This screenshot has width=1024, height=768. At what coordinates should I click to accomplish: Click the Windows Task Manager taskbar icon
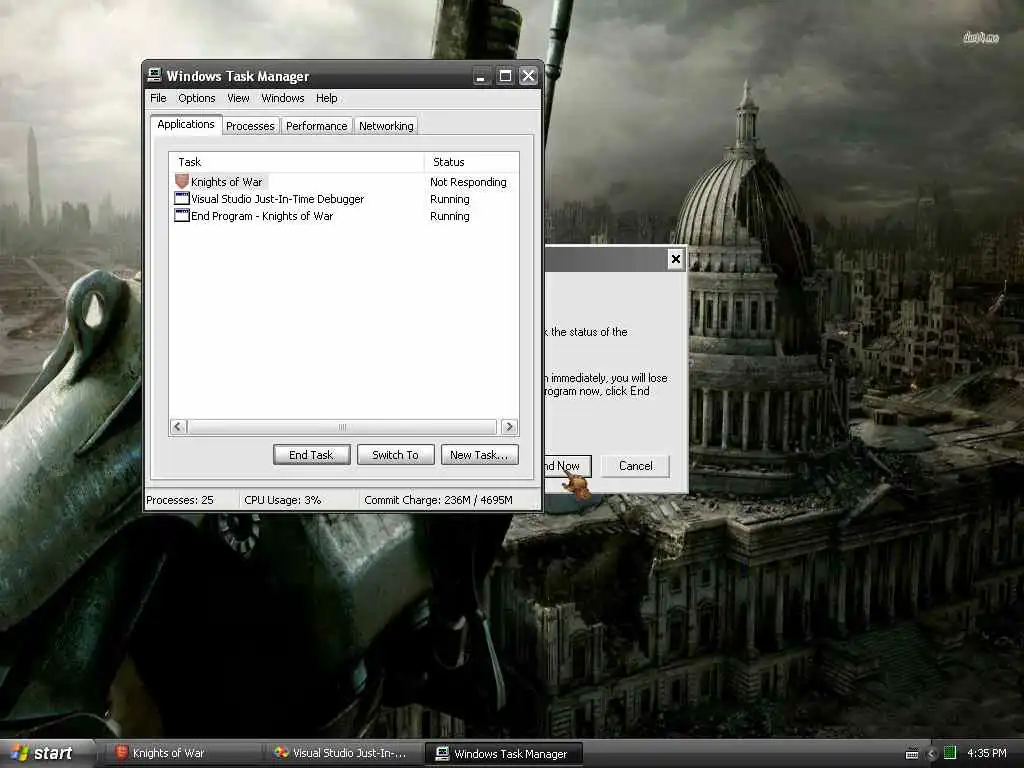[442, 754]
